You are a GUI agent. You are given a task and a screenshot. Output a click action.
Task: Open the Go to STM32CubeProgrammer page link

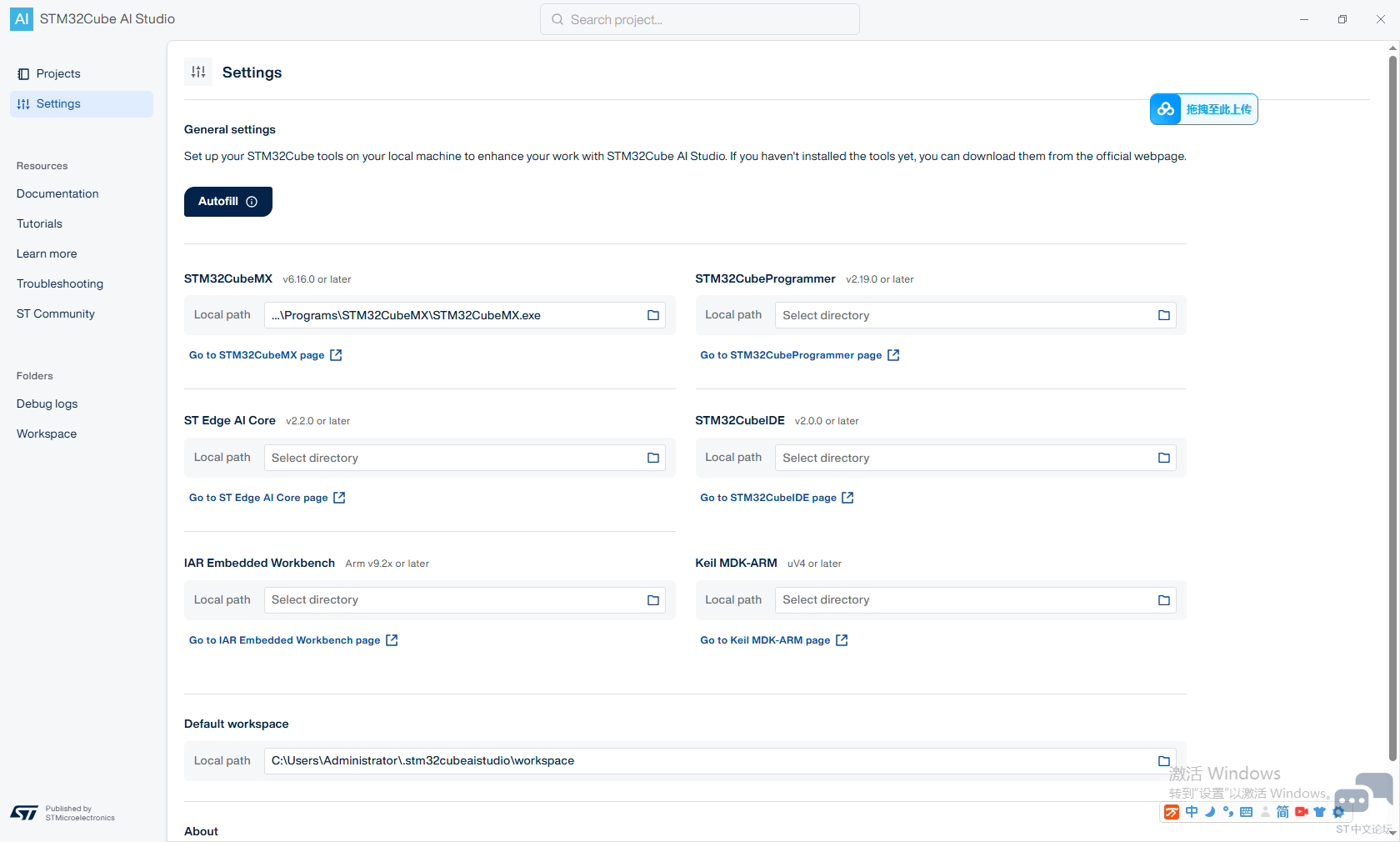(800, 355)
